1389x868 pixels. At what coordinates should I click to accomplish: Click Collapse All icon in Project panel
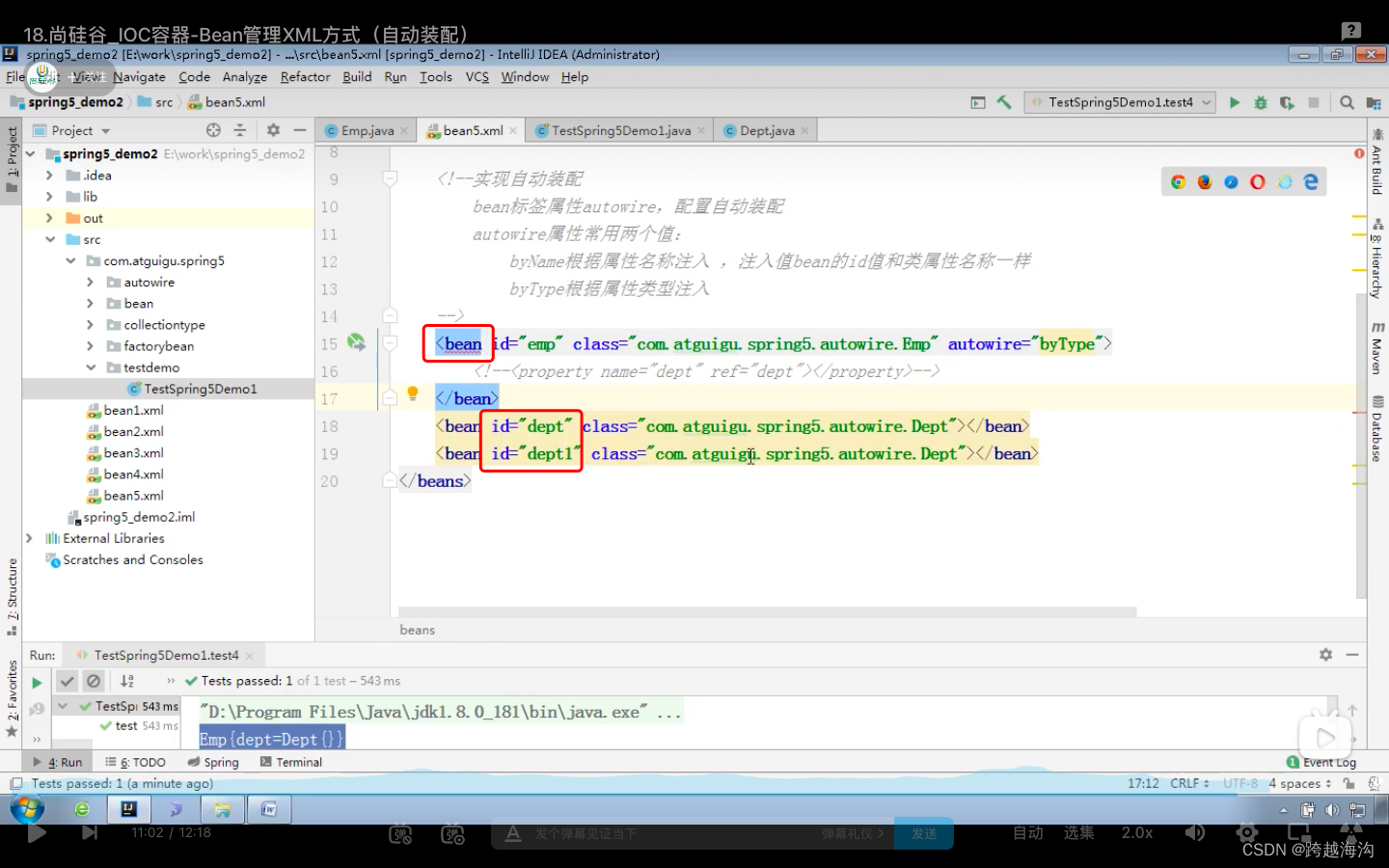tap(240, 130)
